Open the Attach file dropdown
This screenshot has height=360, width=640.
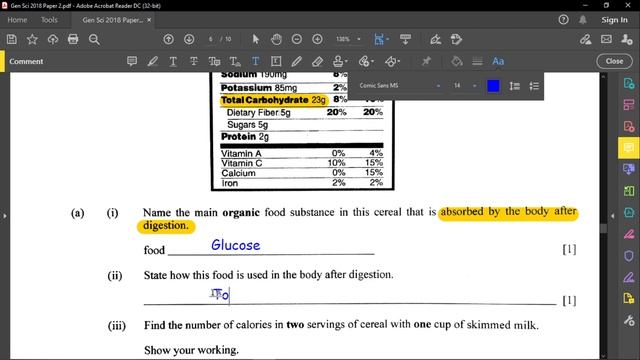pos(366,61)
